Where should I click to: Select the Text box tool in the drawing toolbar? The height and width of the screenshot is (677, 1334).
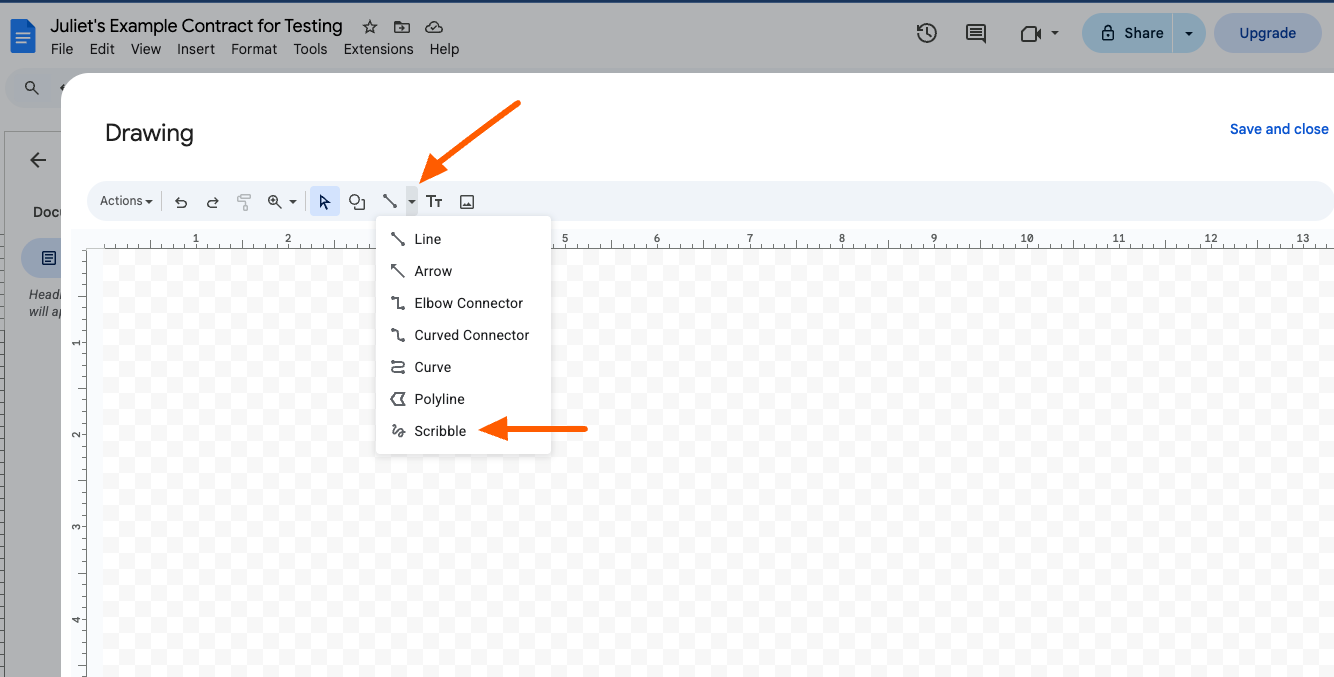(435, 201)
